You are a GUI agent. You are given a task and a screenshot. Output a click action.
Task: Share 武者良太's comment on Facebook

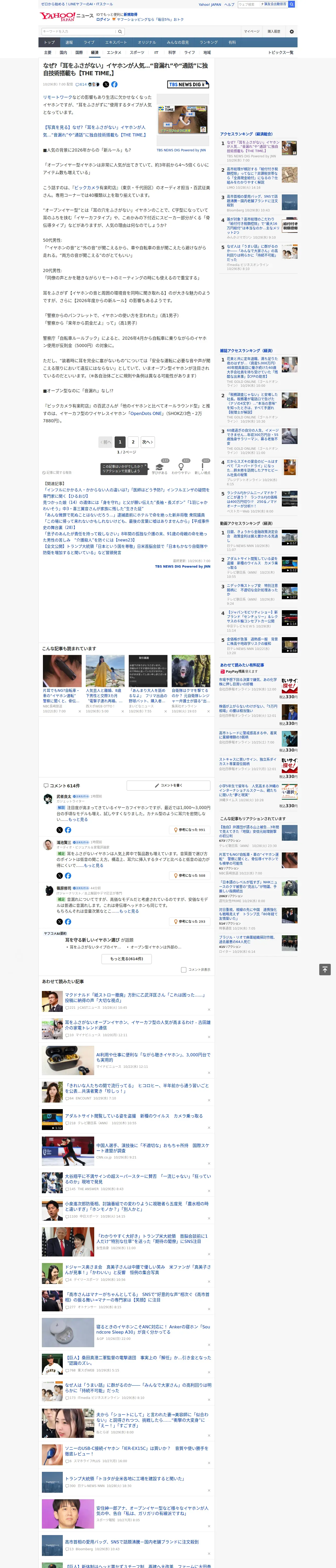tap(68, 830)
